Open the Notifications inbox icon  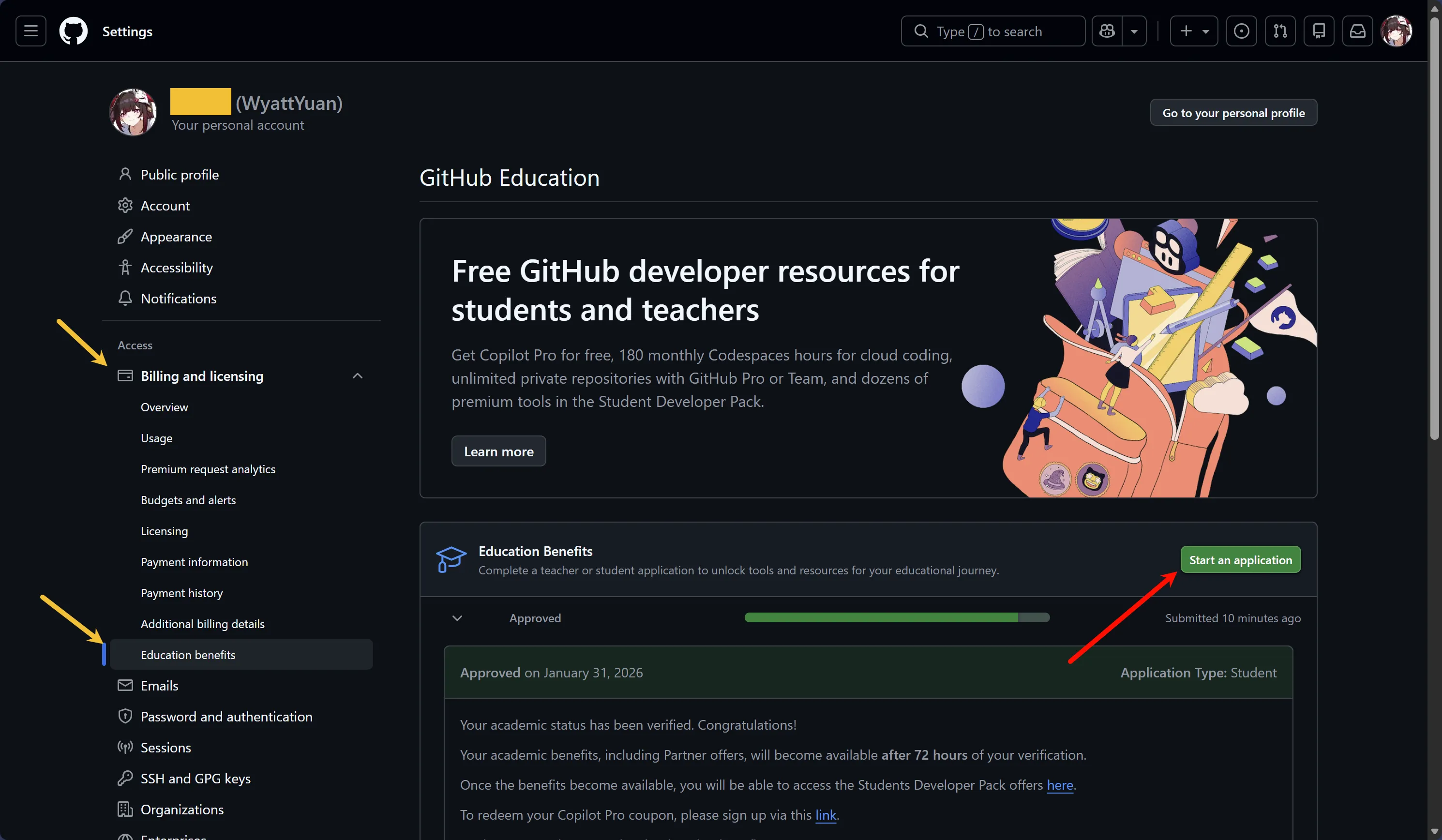(1357, 31)
